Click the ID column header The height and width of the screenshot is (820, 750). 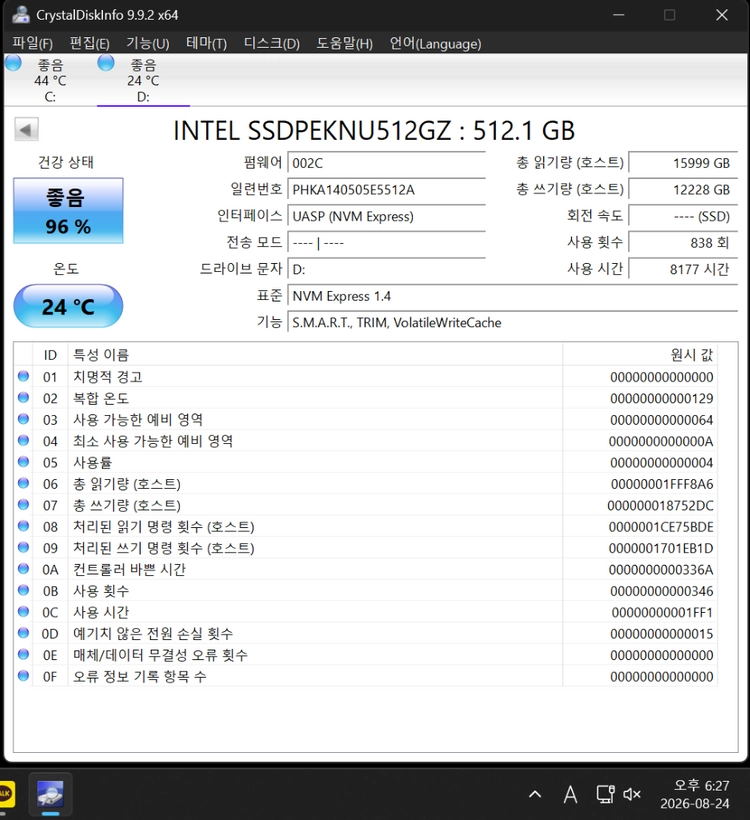click(50, 355)
